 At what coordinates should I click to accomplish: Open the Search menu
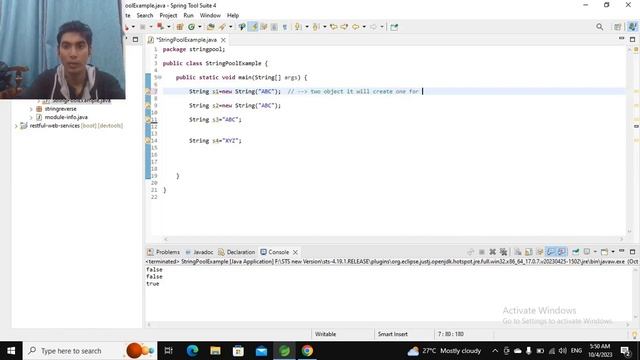click(x=145, y=16)
